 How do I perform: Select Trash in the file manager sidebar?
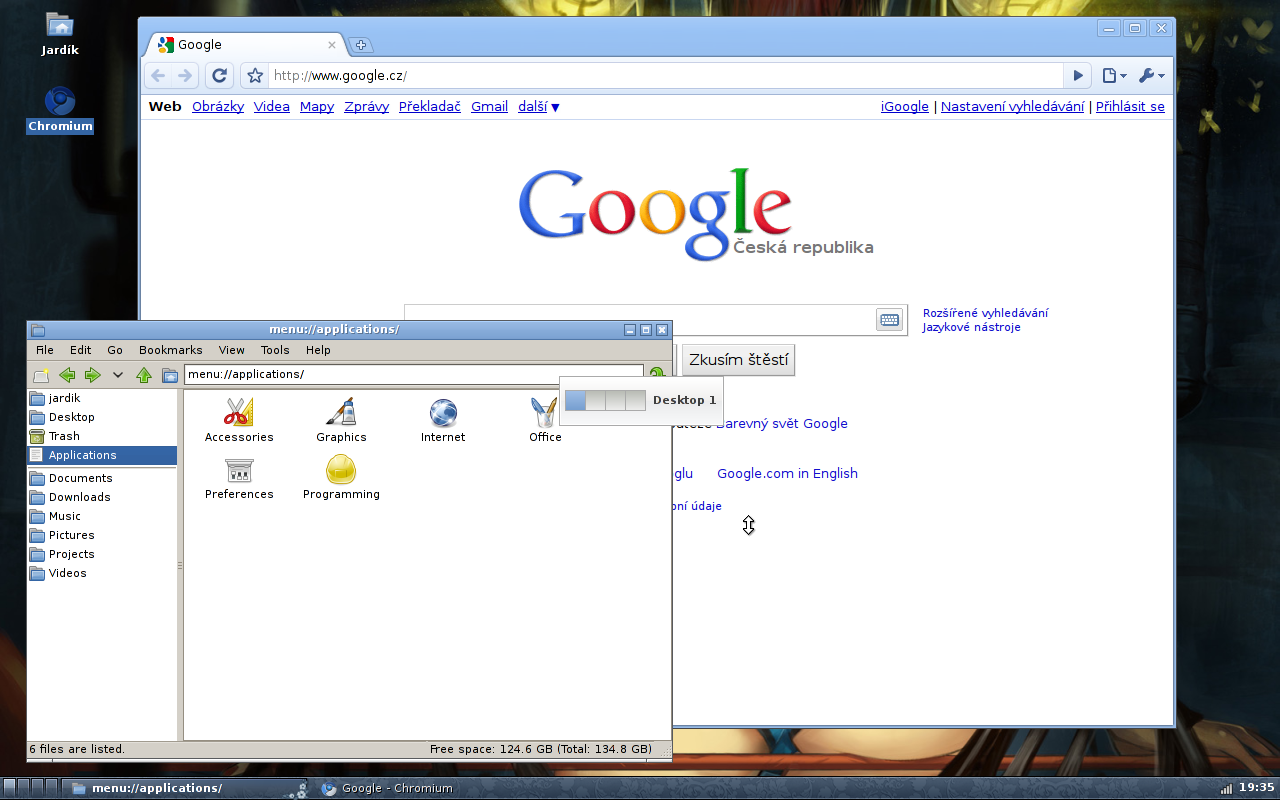click(103, 436)
